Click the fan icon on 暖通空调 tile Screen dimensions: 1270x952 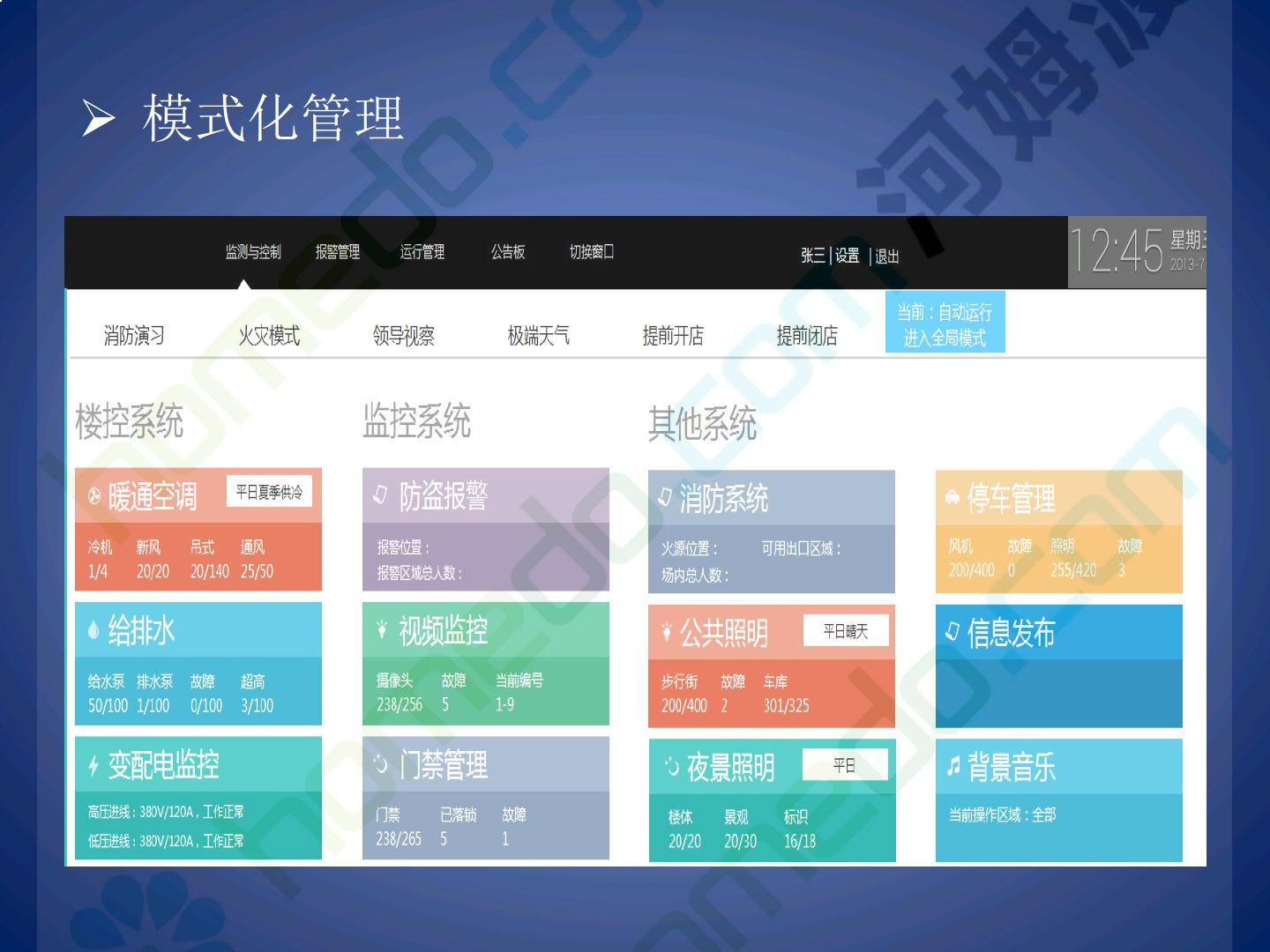click(x=93, y=497)
